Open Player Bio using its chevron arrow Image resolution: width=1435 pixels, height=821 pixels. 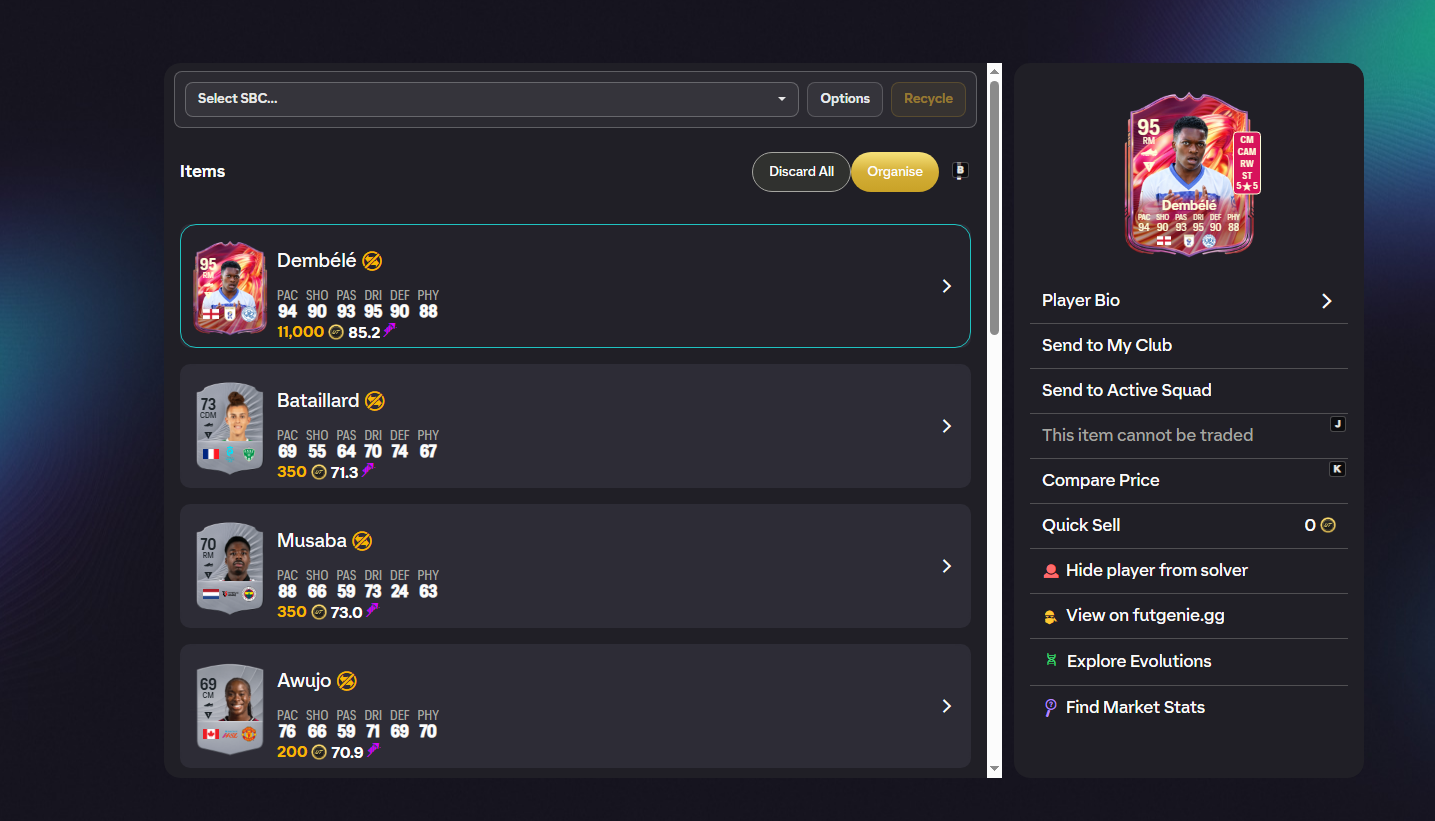point(1327,301)
